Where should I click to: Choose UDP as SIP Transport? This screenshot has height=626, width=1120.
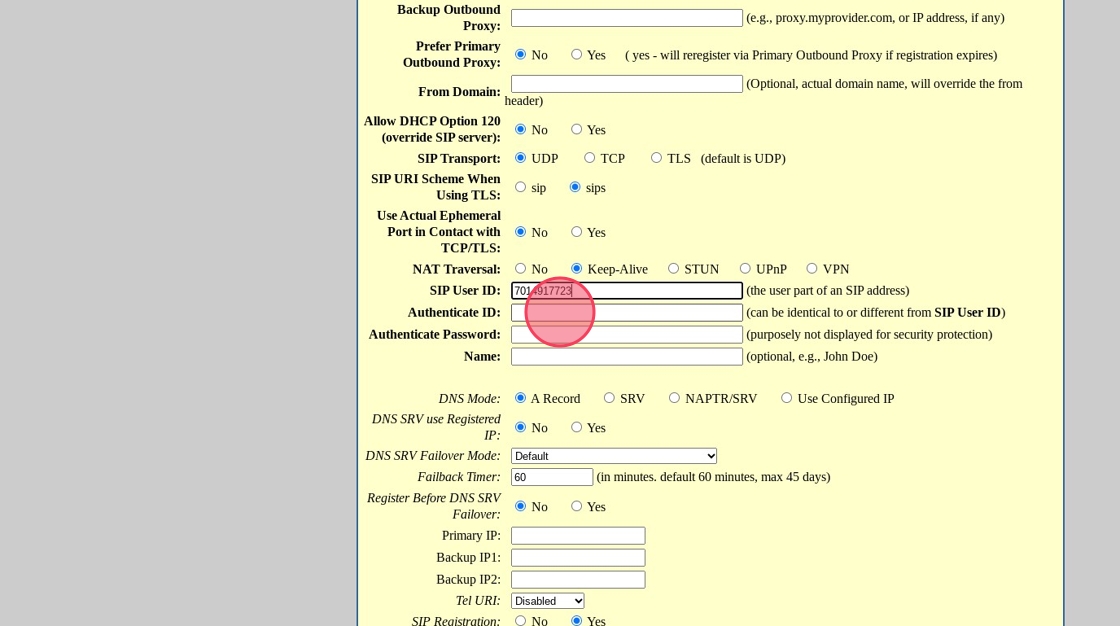click(x=520, y=157)
